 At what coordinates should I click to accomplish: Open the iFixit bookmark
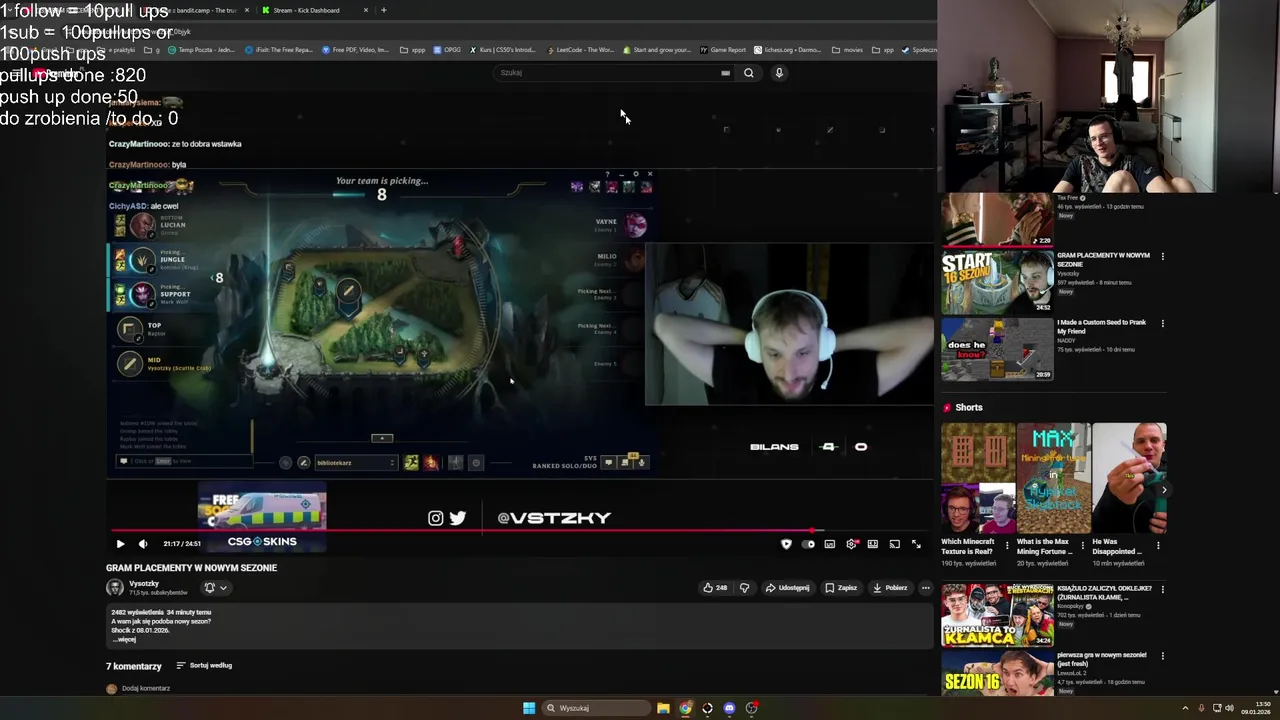click(278, 50)
